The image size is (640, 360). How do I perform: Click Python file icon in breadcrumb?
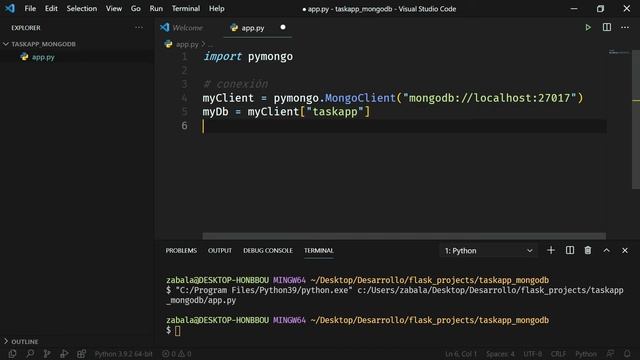[168, 44]
